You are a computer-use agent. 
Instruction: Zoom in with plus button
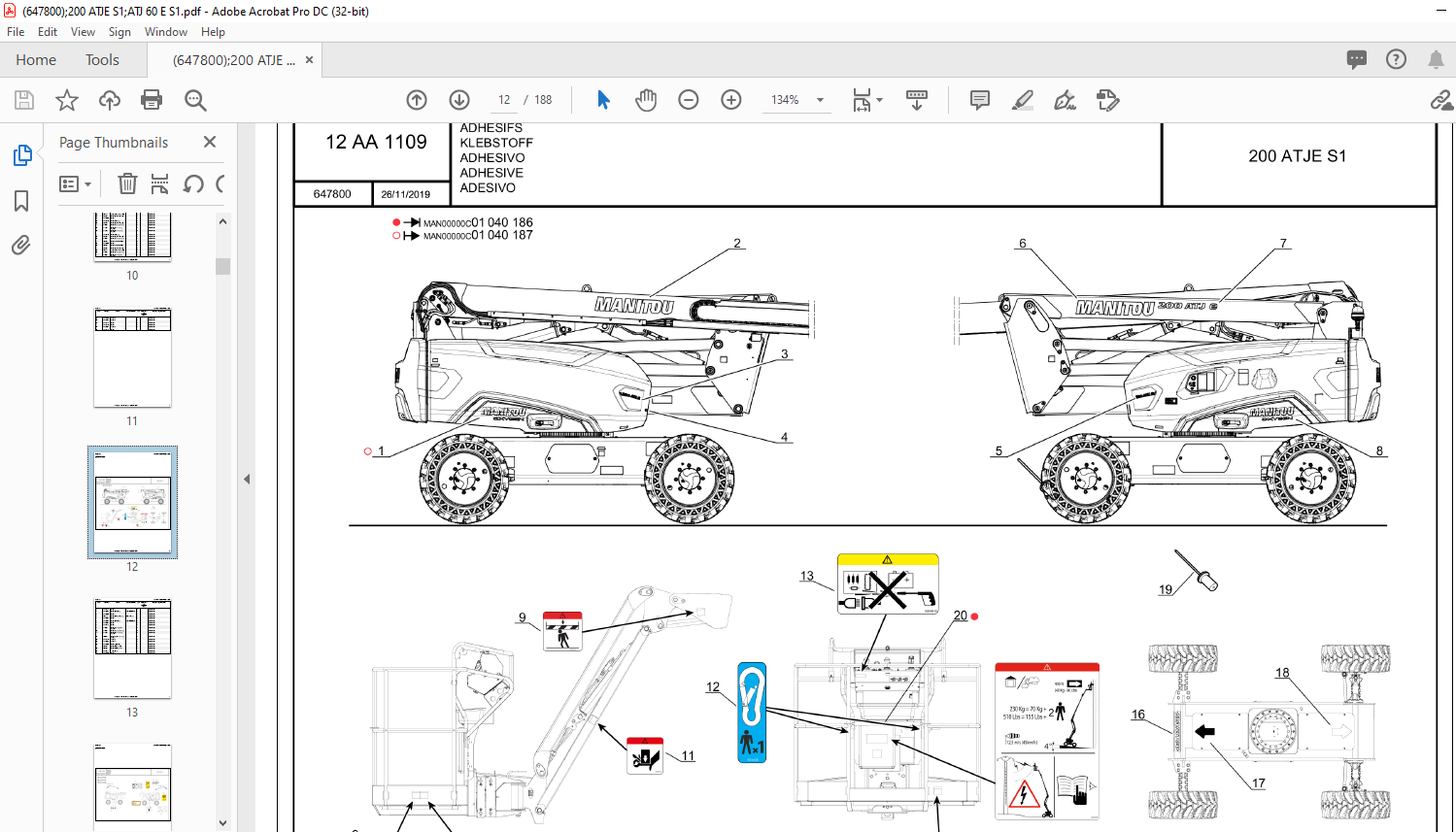(731, 100)
